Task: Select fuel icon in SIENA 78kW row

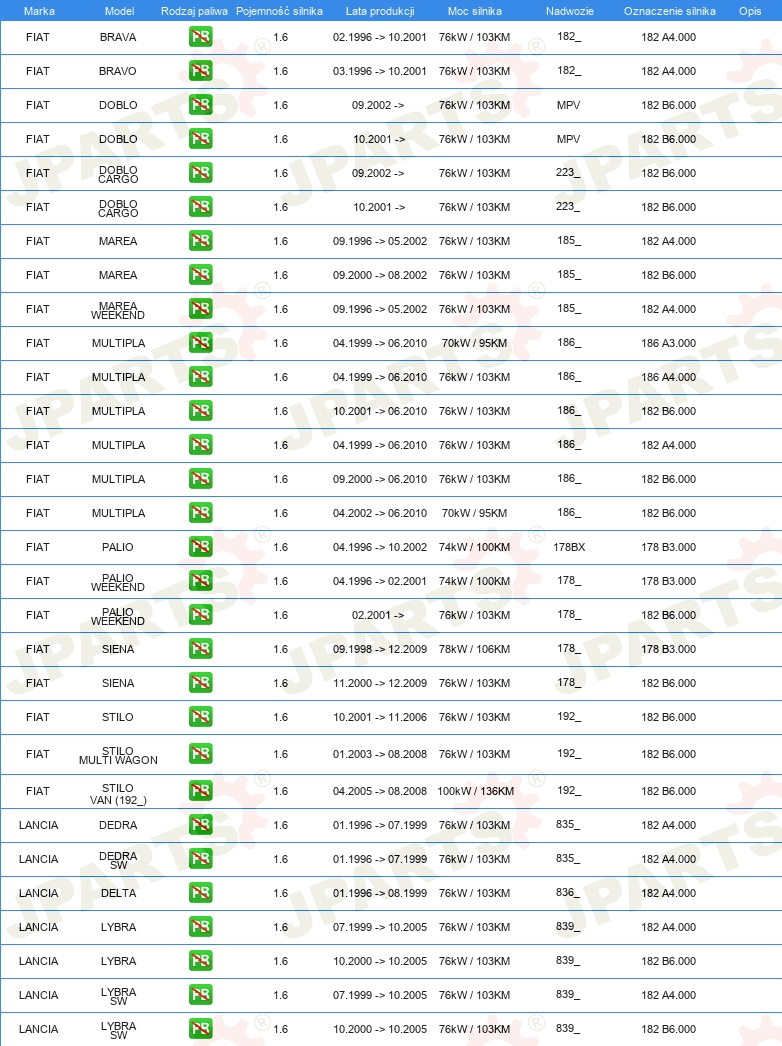Action: (200, 649)
